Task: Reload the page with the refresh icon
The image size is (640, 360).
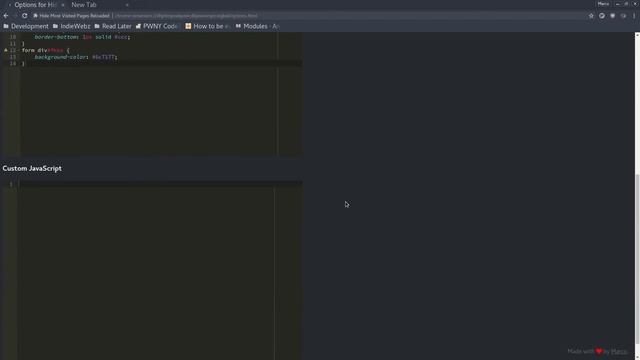Action: [x=24, y=16]
